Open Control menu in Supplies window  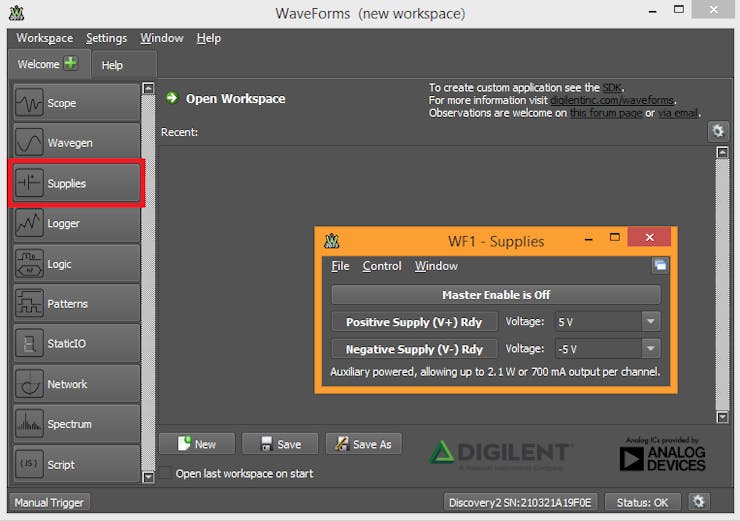point(382,266)
